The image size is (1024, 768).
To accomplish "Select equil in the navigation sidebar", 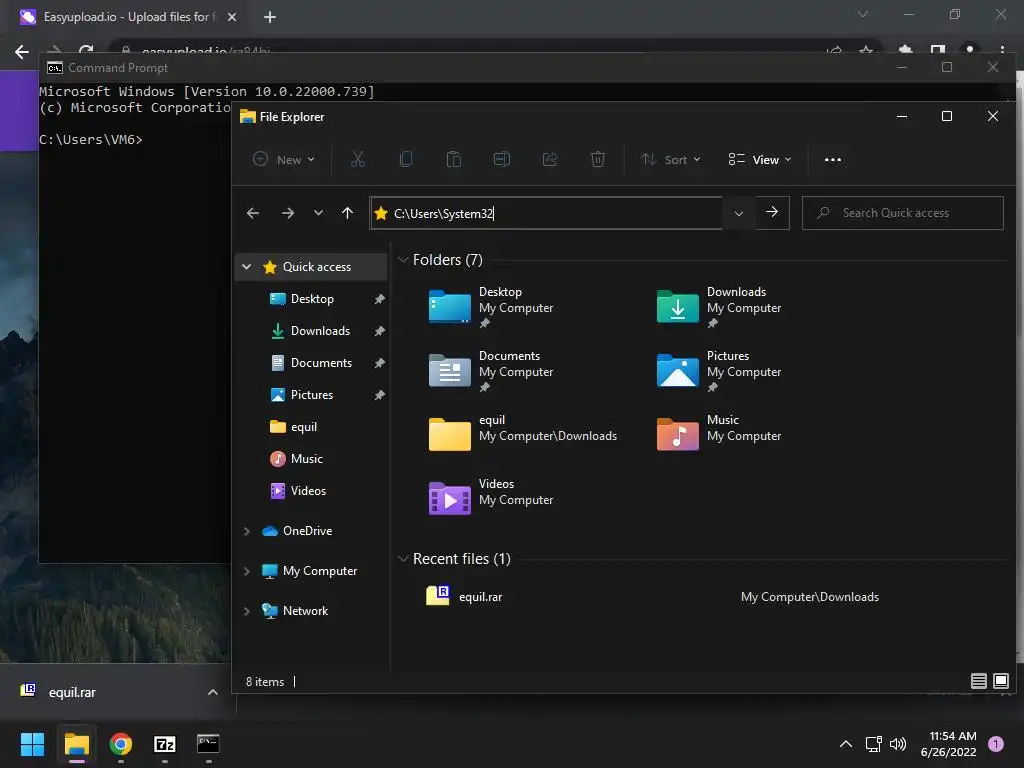I will (304, 427).
